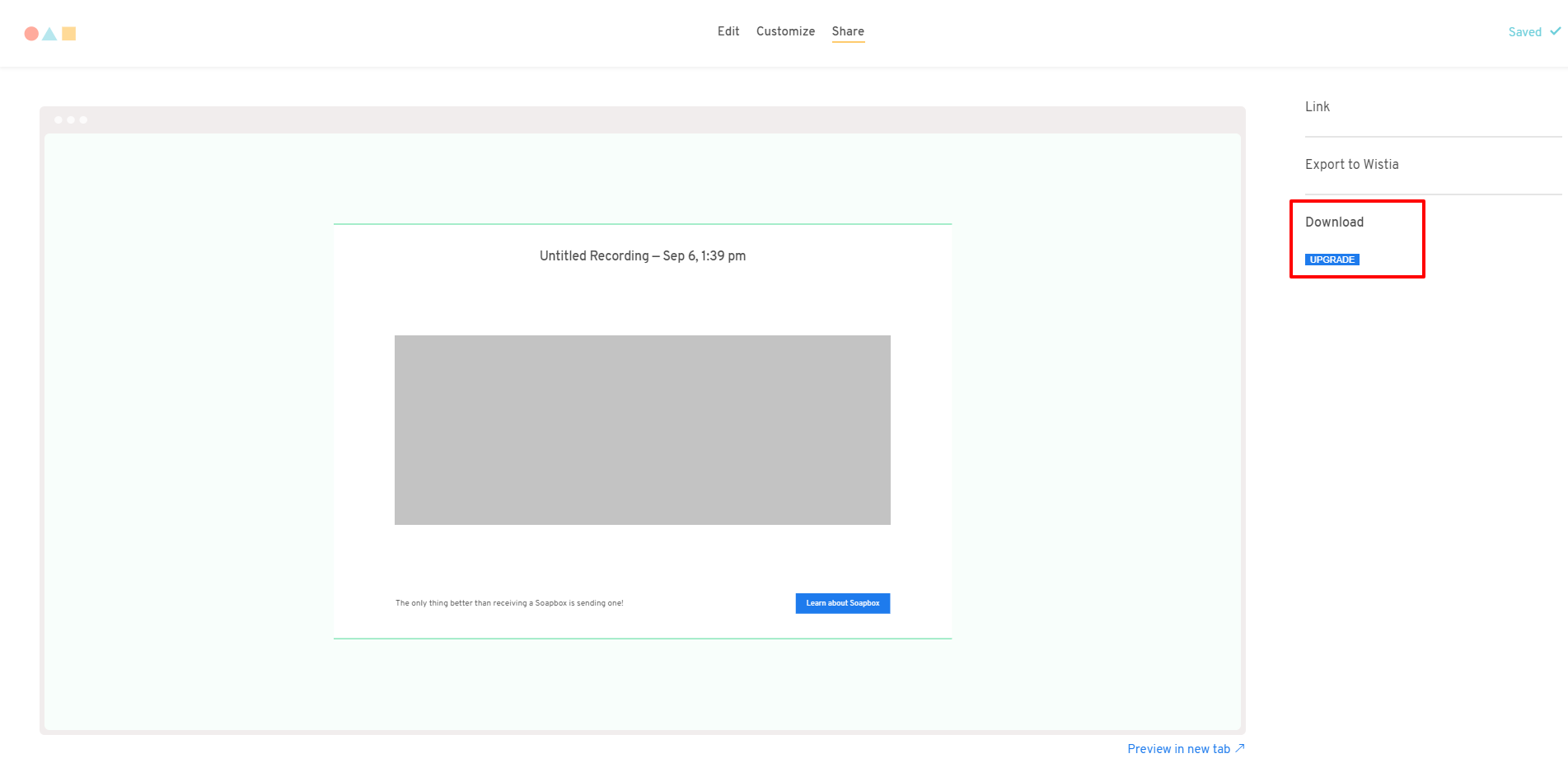Click the arrow icon after Preview in new tab
This screenshot has height=763, width=1568.
1240,748
